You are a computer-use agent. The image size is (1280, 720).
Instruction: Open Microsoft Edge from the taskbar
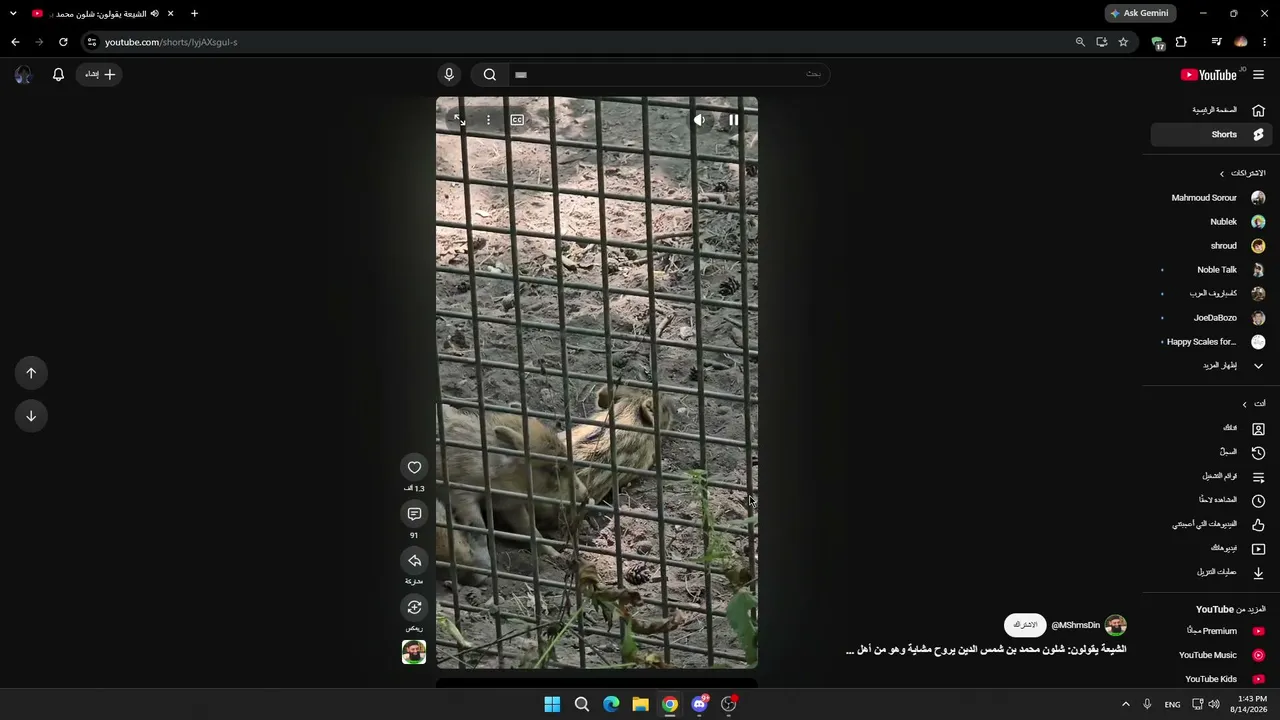pos(611,704)
